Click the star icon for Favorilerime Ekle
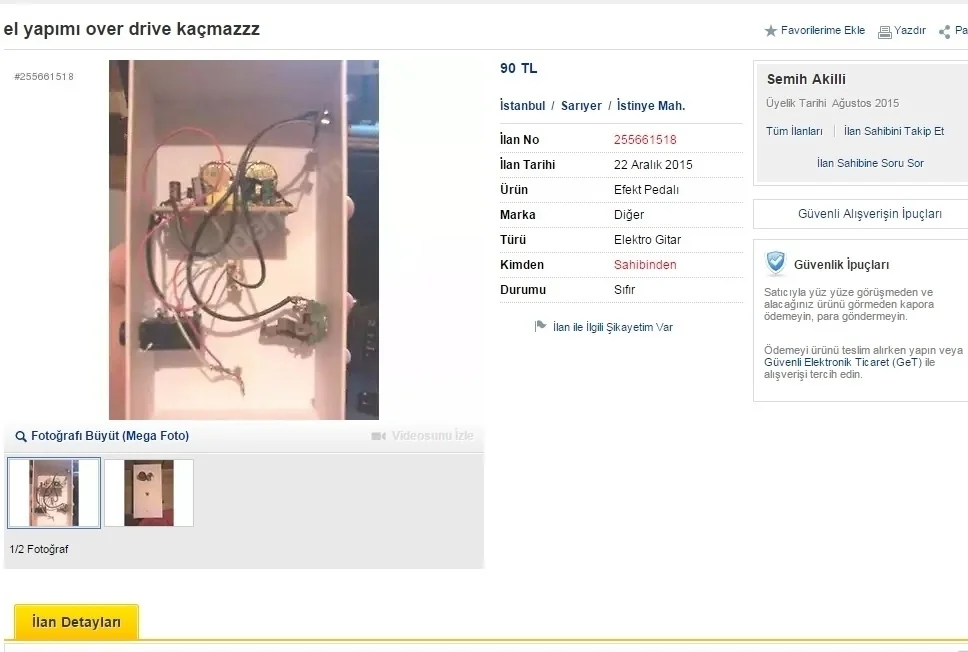The image size is (968, 652). click(770, 31)
